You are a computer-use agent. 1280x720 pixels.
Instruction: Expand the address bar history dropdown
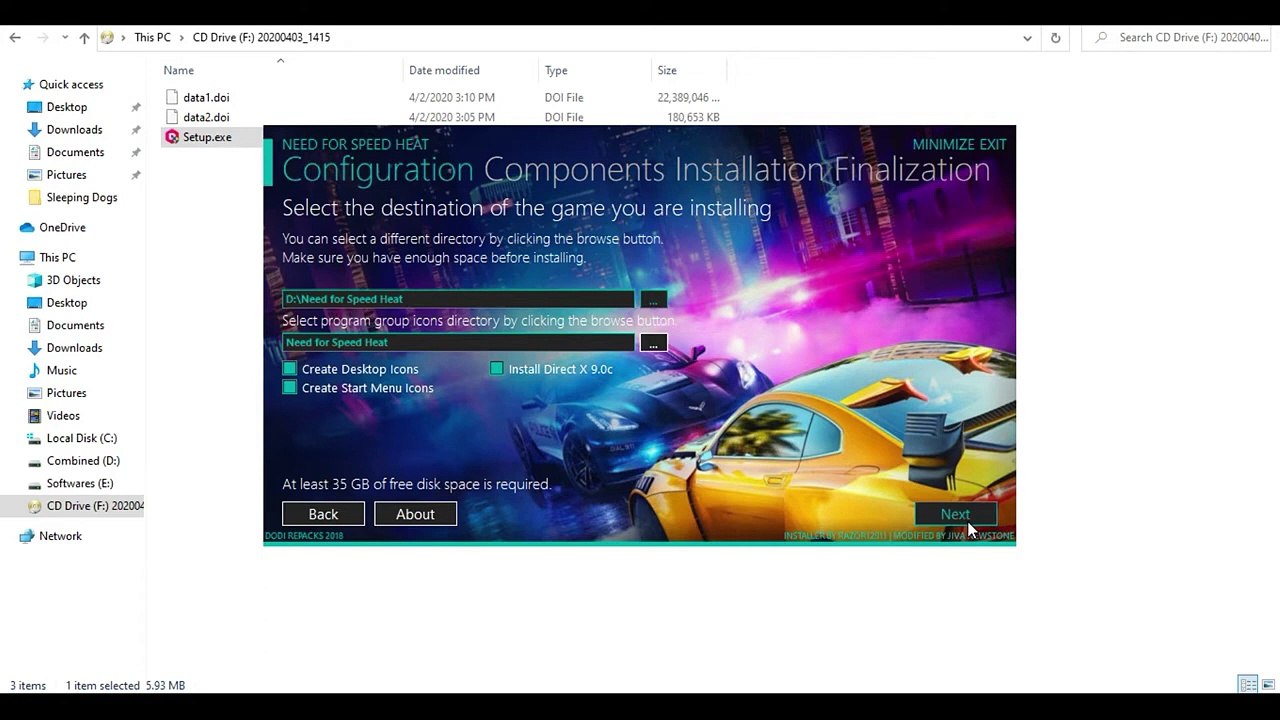[1027, 38]
